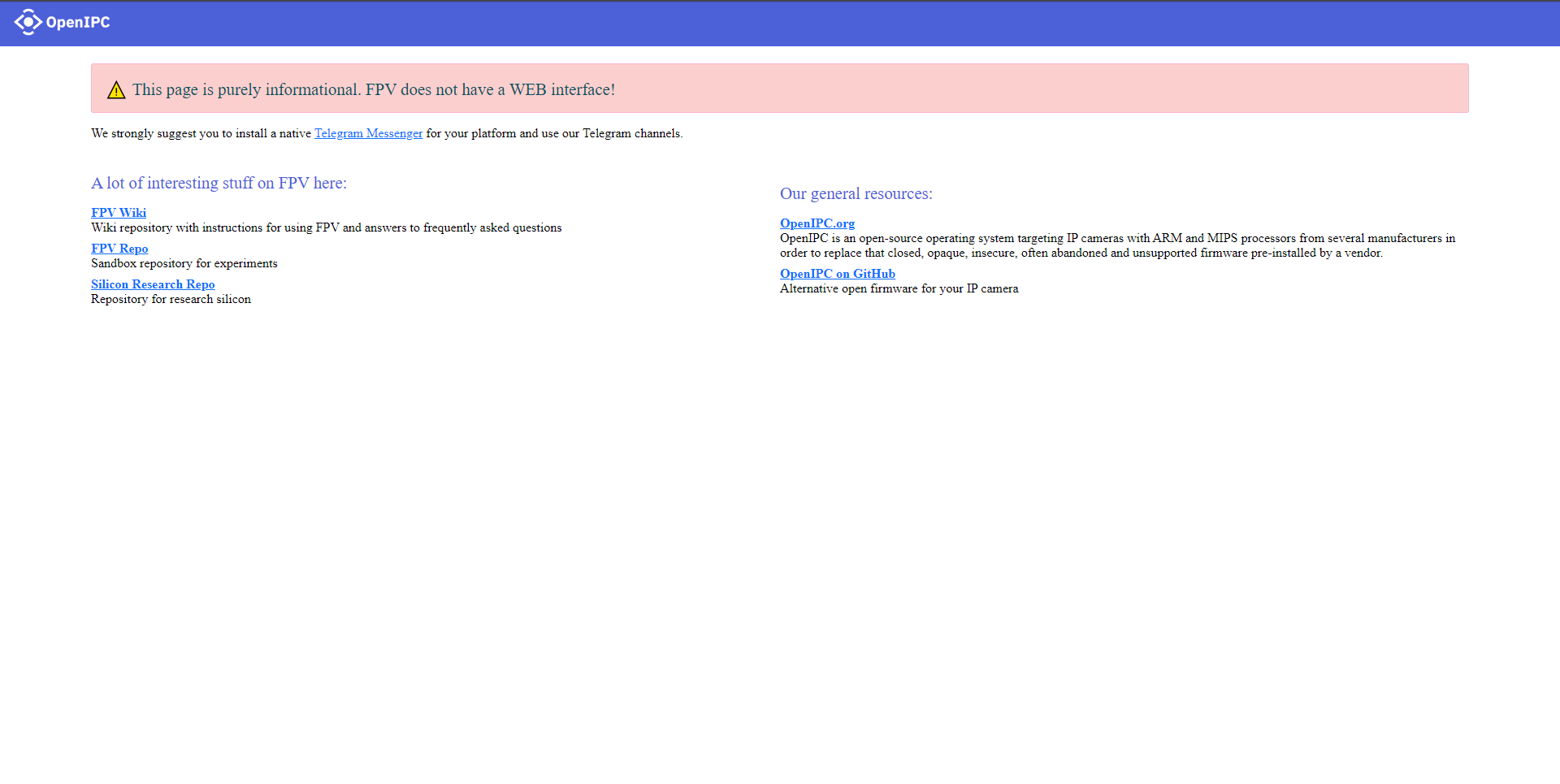Viewport: 1560px width, 784px height.
Task: Click the 'Our general resources:' heading
Action: 856,193
